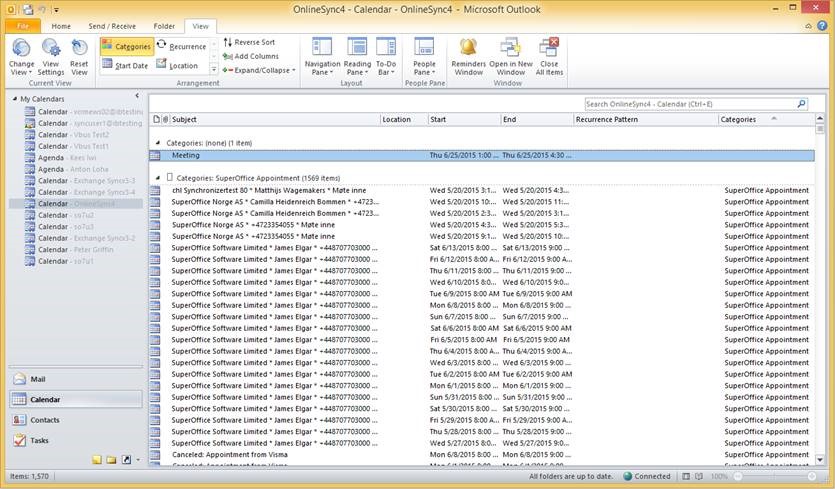Viewport: 835px width, 489px height.
Task: Switch to normal view status icon
Action: tap(686, 476)
